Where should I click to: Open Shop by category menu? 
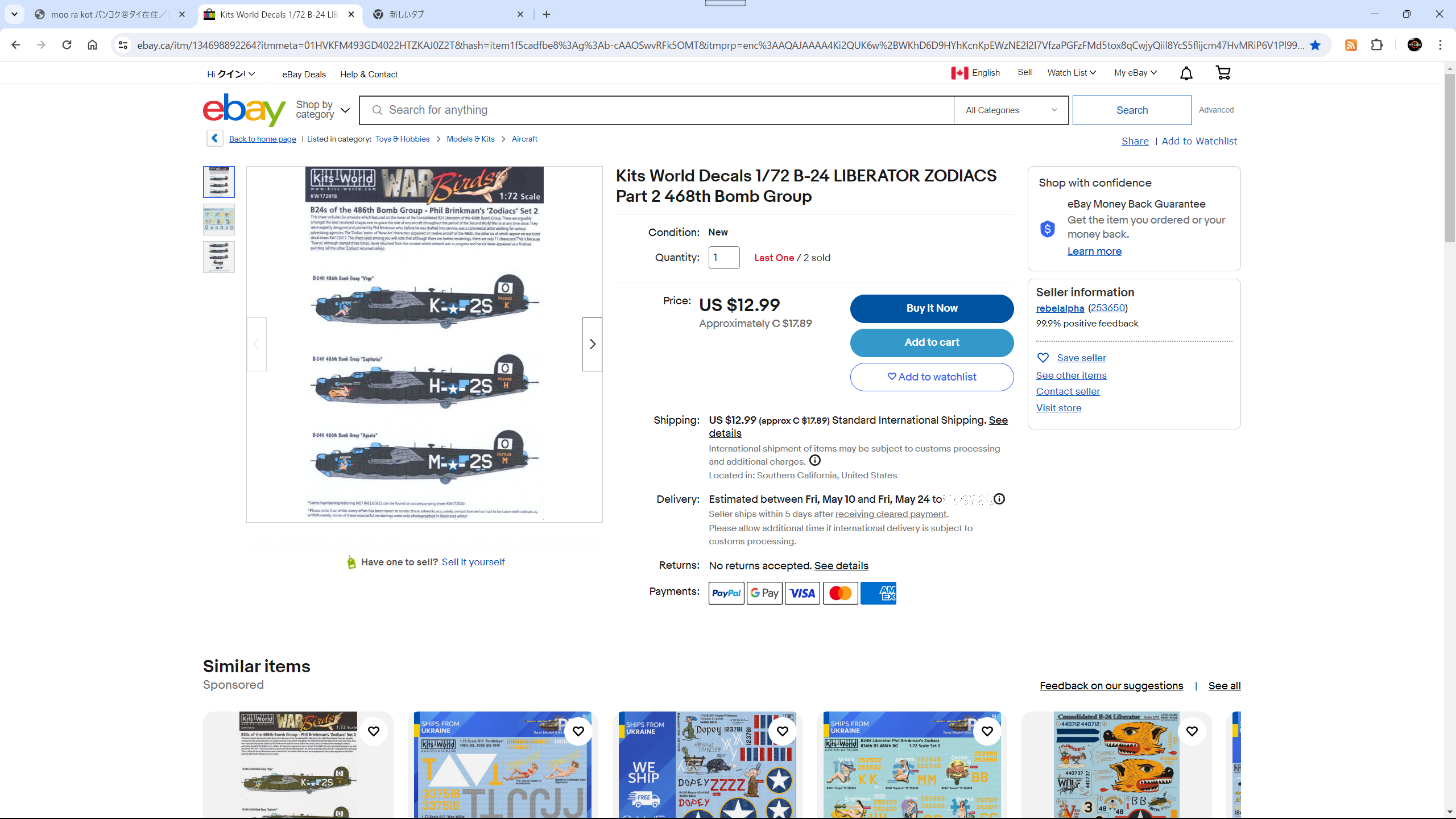pyautogui.click(x=322, y=110)
